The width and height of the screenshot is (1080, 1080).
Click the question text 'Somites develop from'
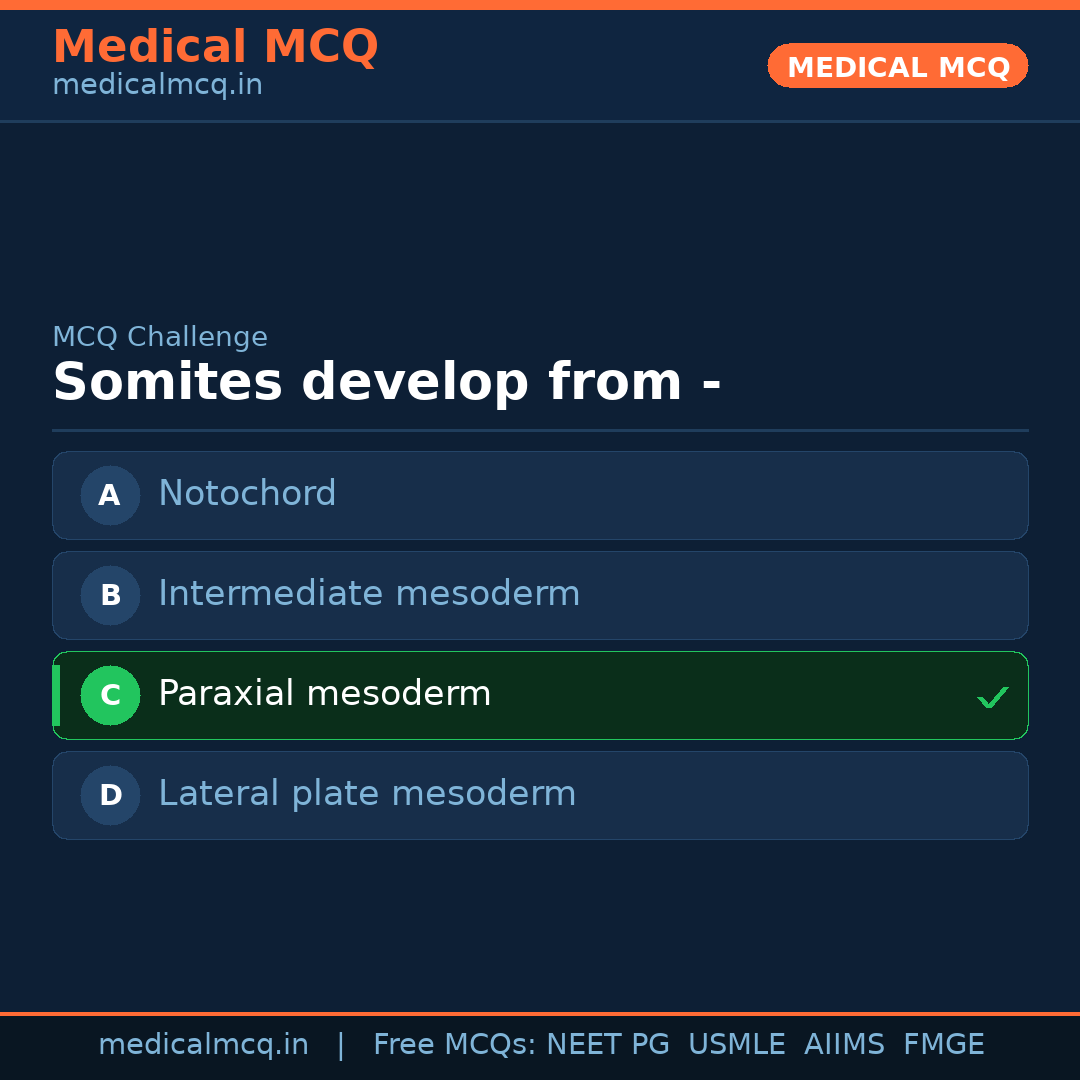coord(386,382)
